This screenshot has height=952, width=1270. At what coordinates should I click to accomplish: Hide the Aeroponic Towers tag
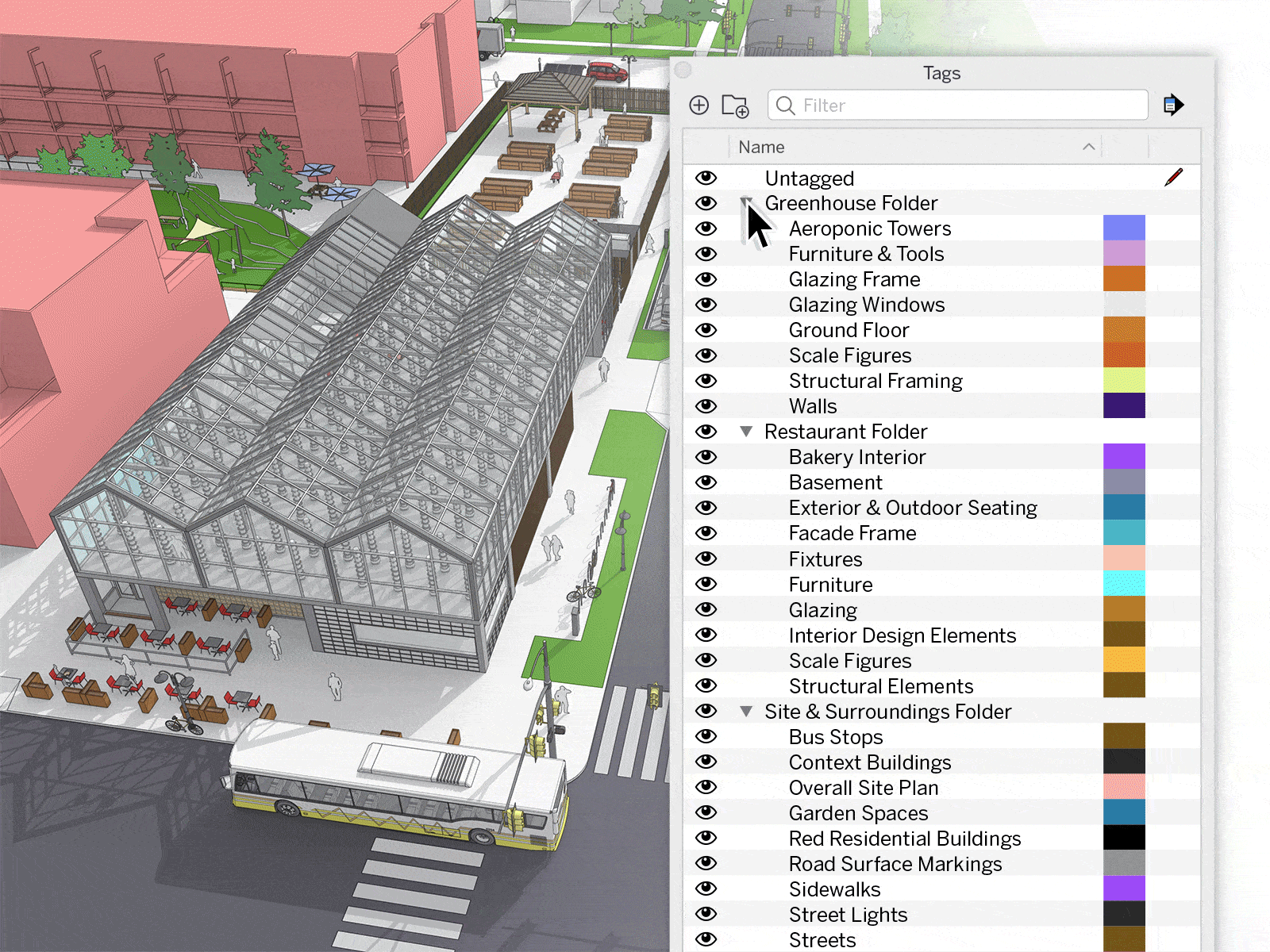click(x=706, y=228)
